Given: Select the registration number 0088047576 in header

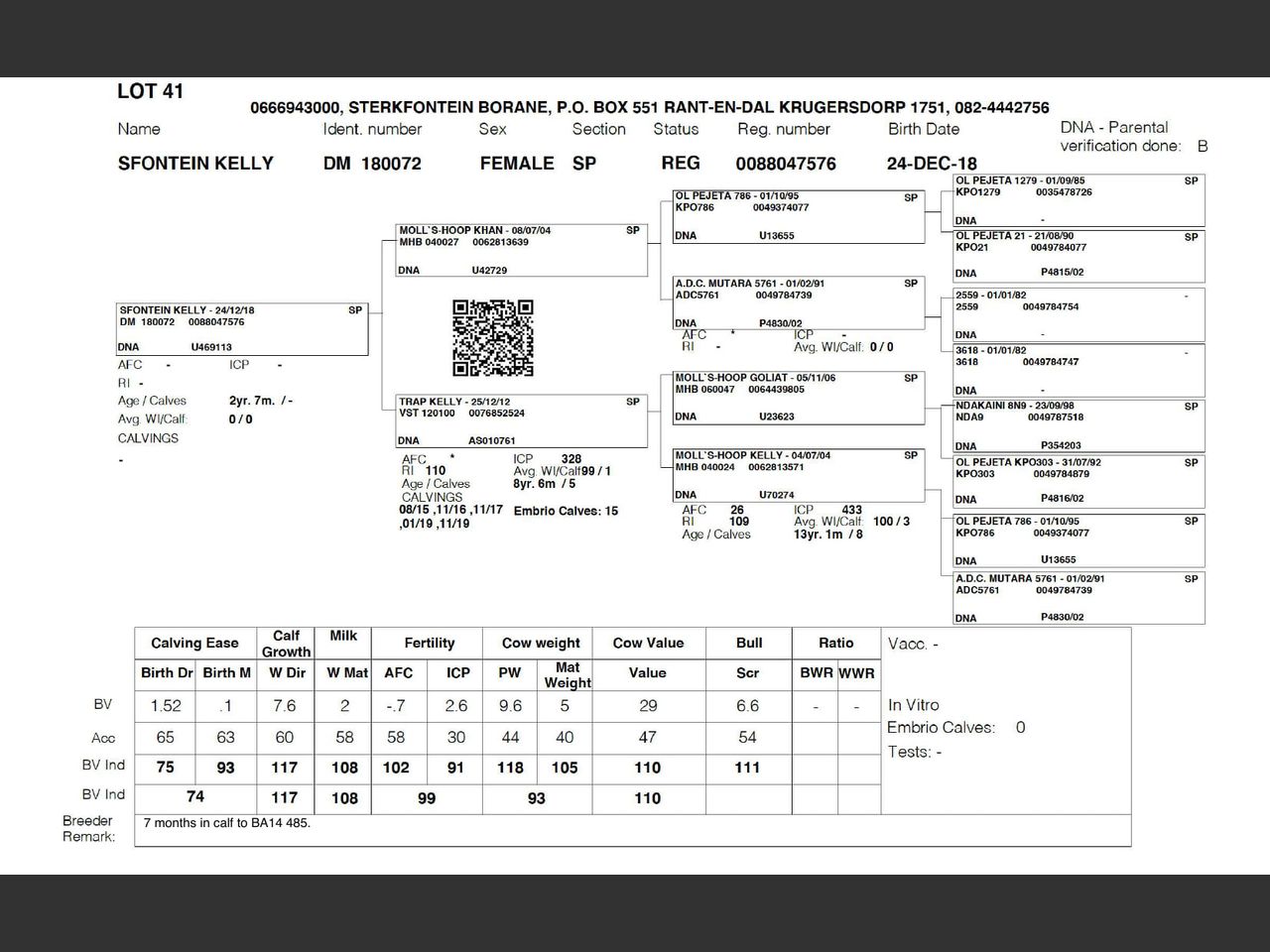Looking at the screenshot, I should click(x=786, y=164).
